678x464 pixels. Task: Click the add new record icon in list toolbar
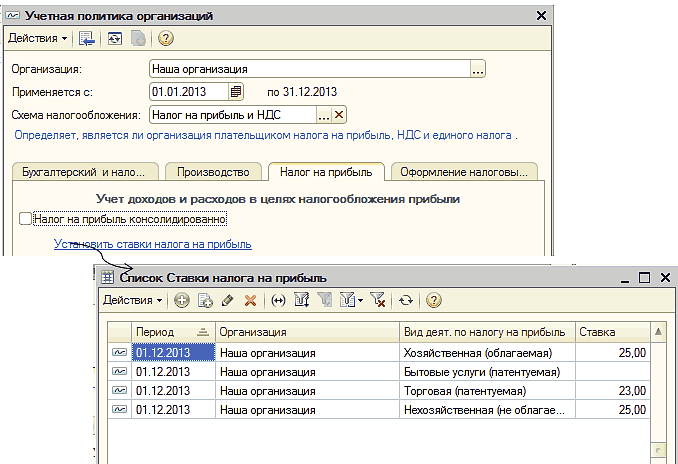click(x=181, y=299)
